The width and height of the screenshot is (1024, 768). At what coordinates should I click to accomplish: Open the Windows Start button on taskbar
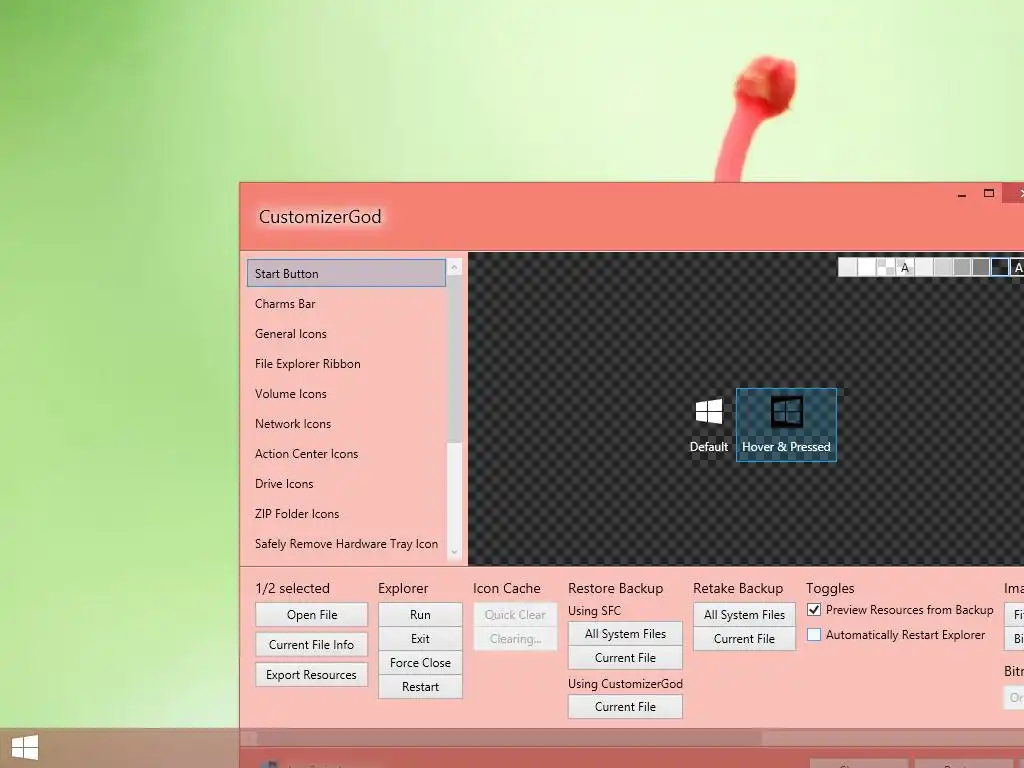point(25,747)
